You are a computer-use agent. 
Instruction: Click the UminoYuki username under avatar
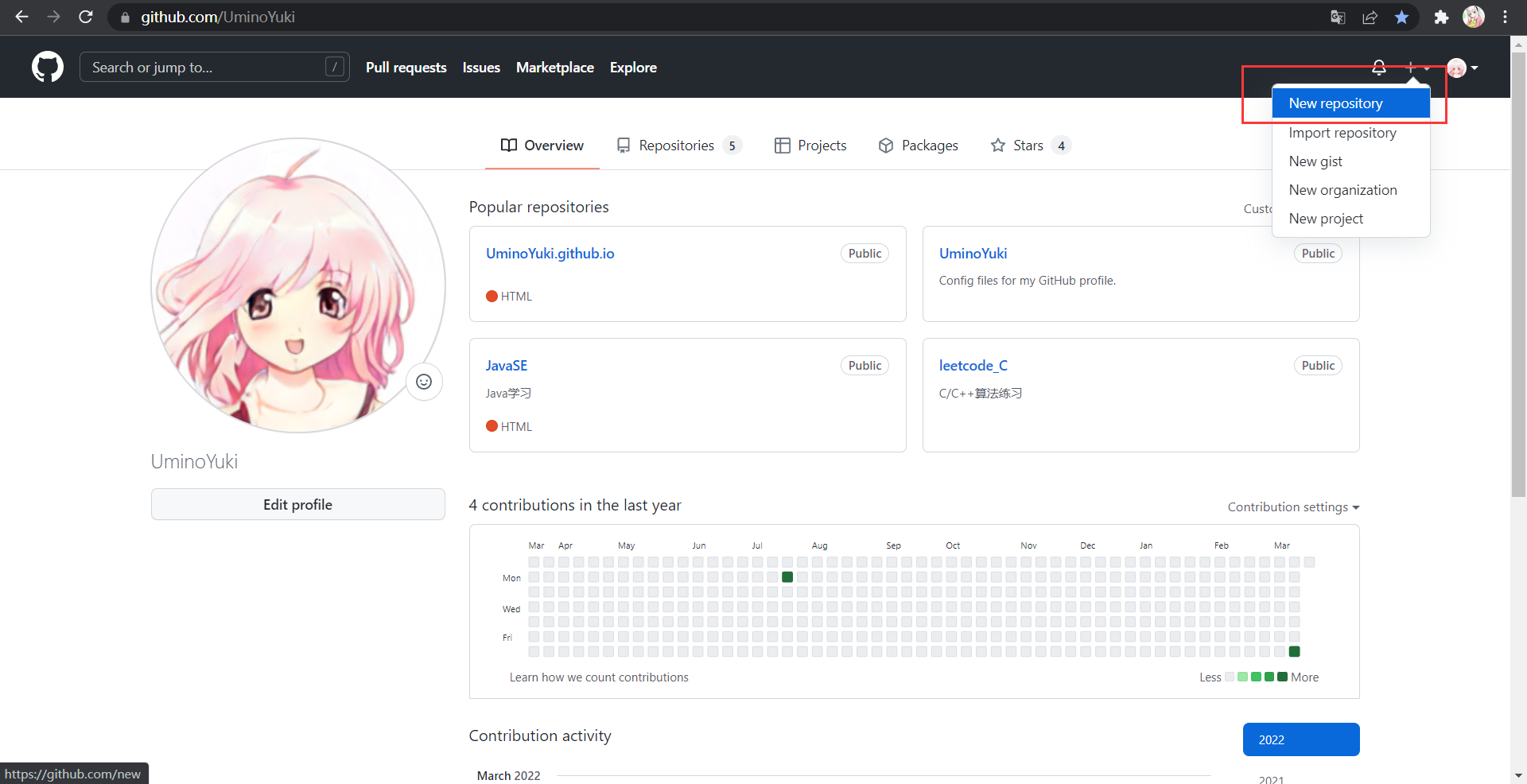[194, 462]
